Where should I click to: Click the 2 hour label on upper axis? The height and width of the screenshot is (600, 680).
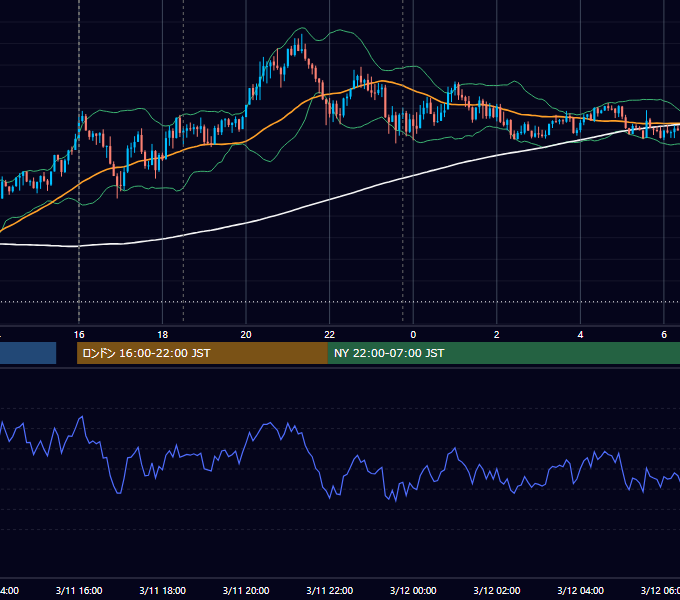(x=497, y=335)
